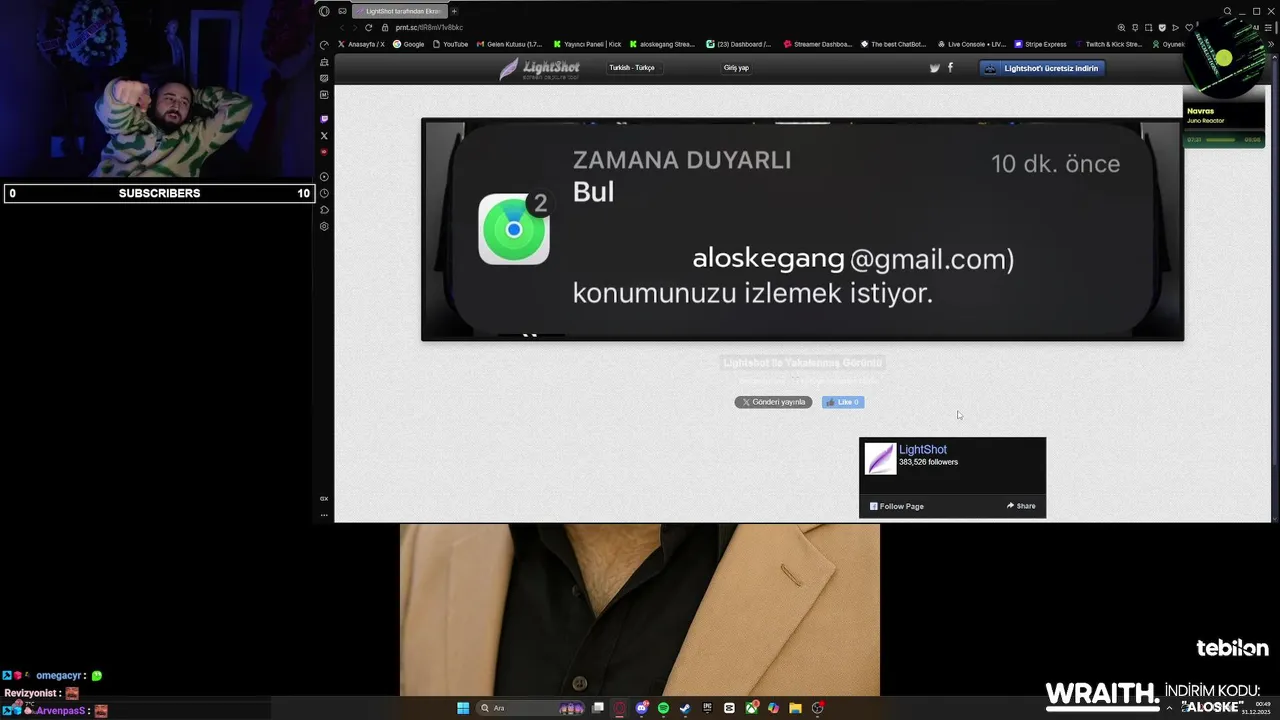Image resolution: width=1280 pixels, height=720 pixels.
Task: Open the aloskegang Stream Kick bookmark
Action: click(662, 44)
